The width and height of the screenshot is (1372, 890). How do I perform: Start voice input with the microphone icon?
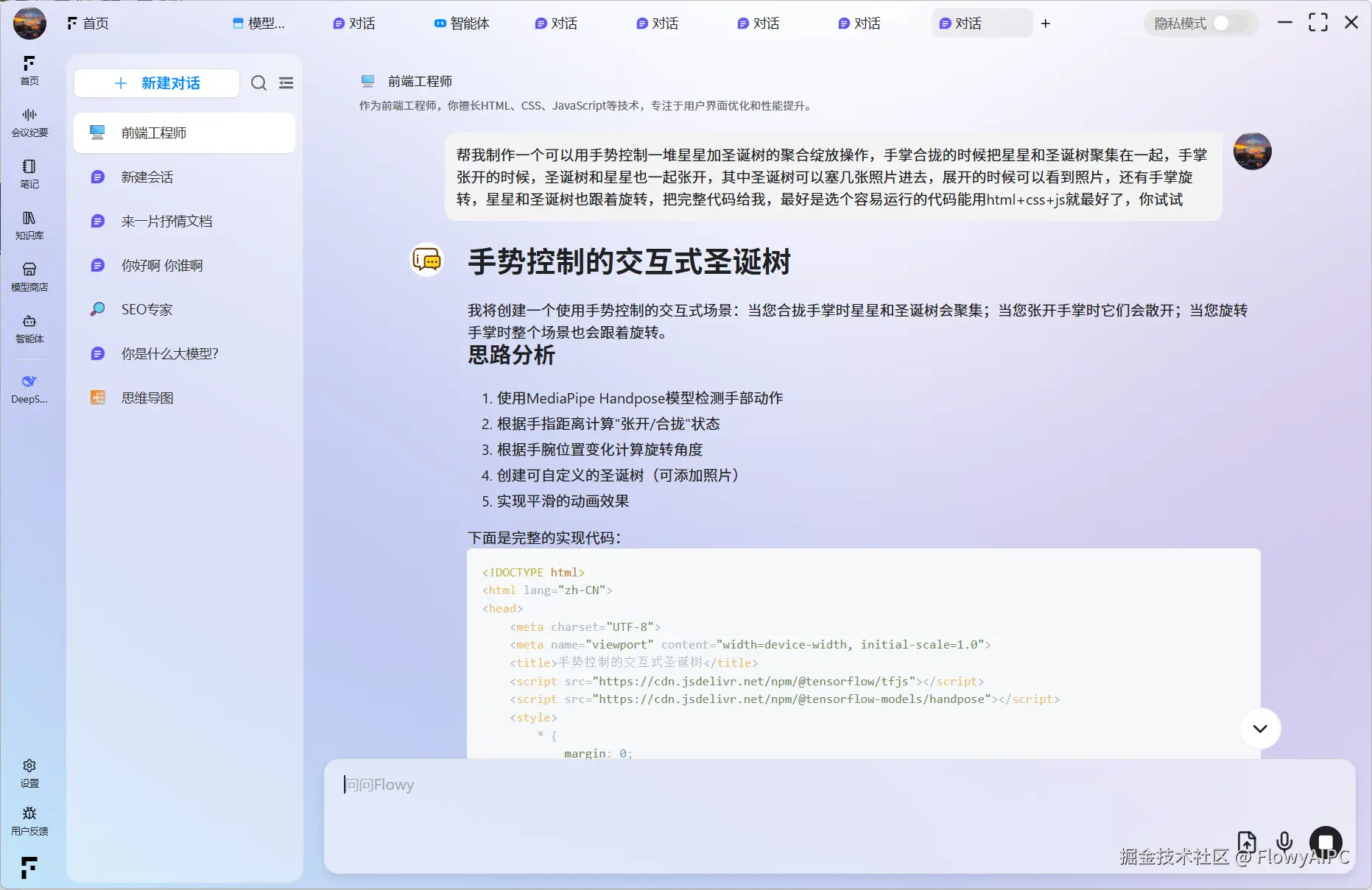[1284, 841]
